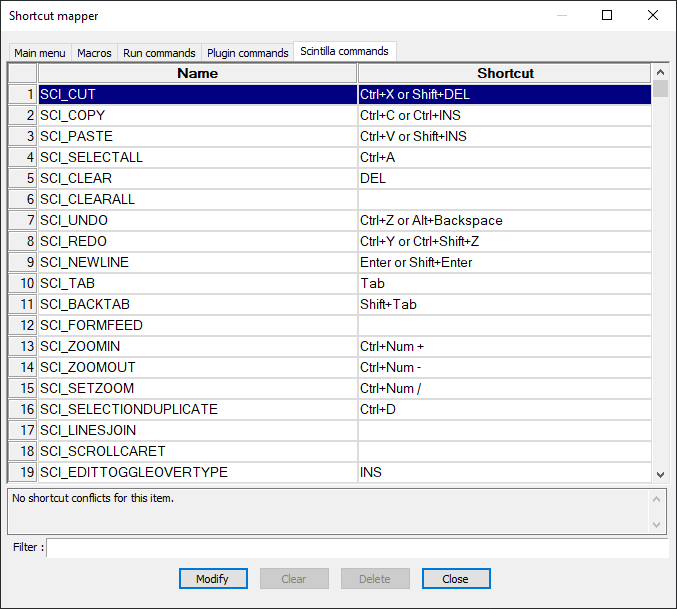Open the Plugin commands tab
Viewport: 677px width, 609px height.
247,53
